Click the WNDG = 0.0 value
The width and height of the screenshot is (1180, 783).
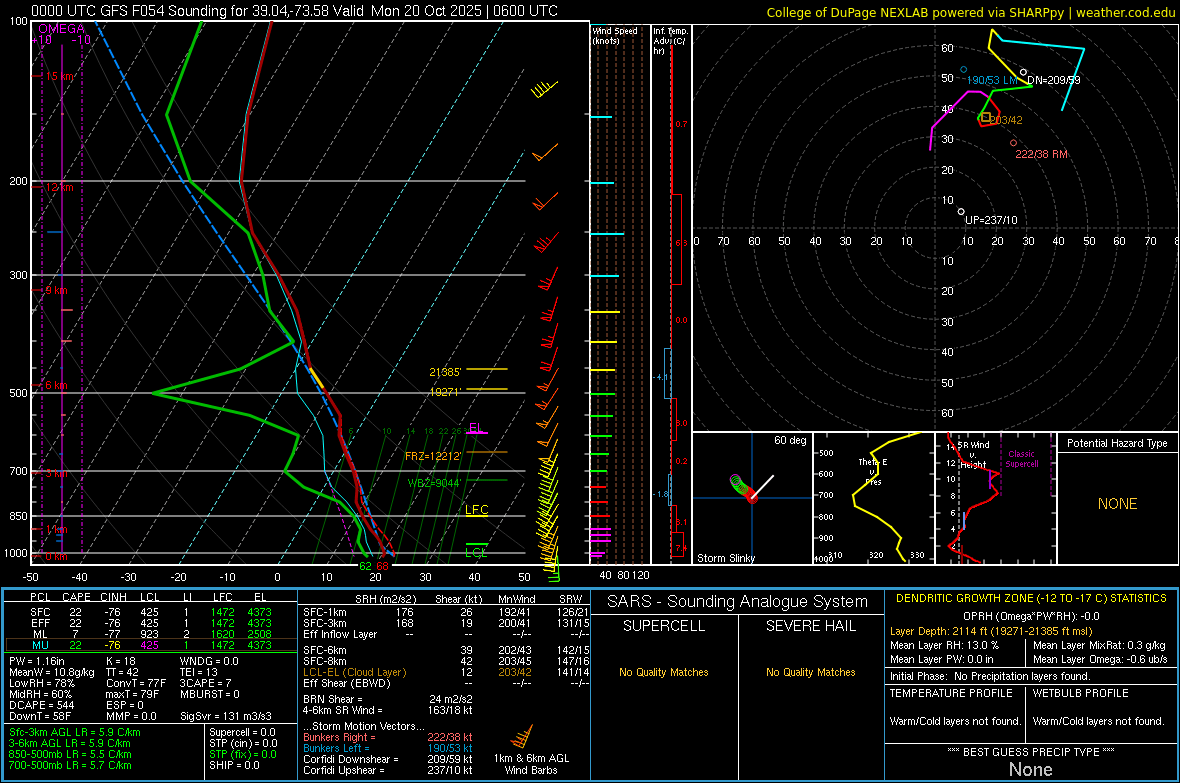[209, 661]
